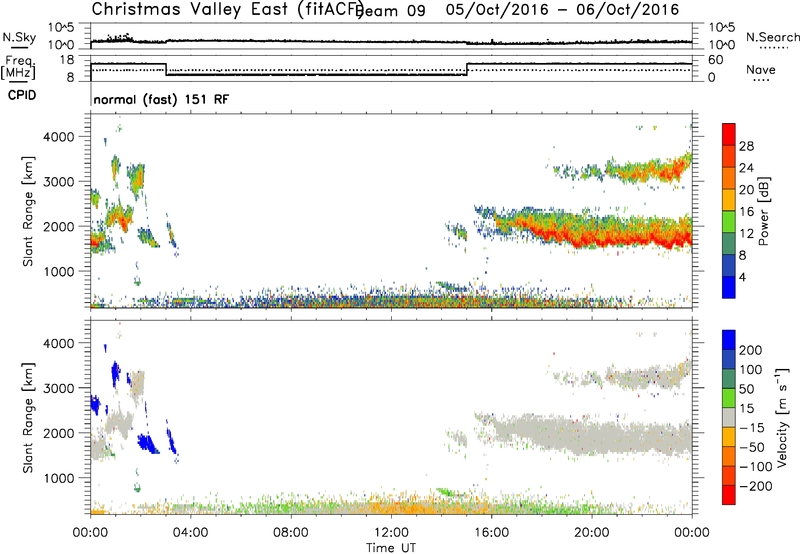
Task: Pick the gray Velocity segment between -15 and 15
Action: coord(729,417)
